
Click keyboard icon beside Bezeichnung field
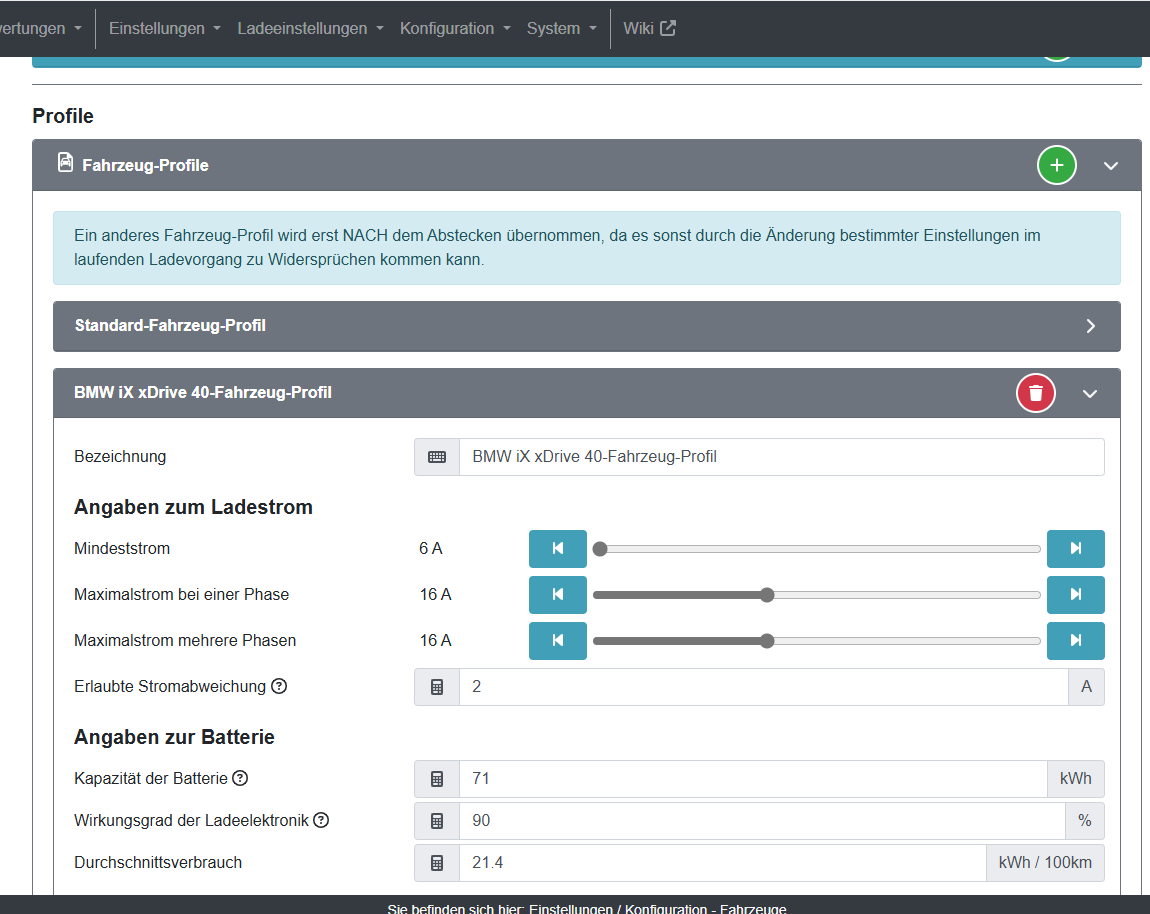pyautogui.click(x=437, y=457)
